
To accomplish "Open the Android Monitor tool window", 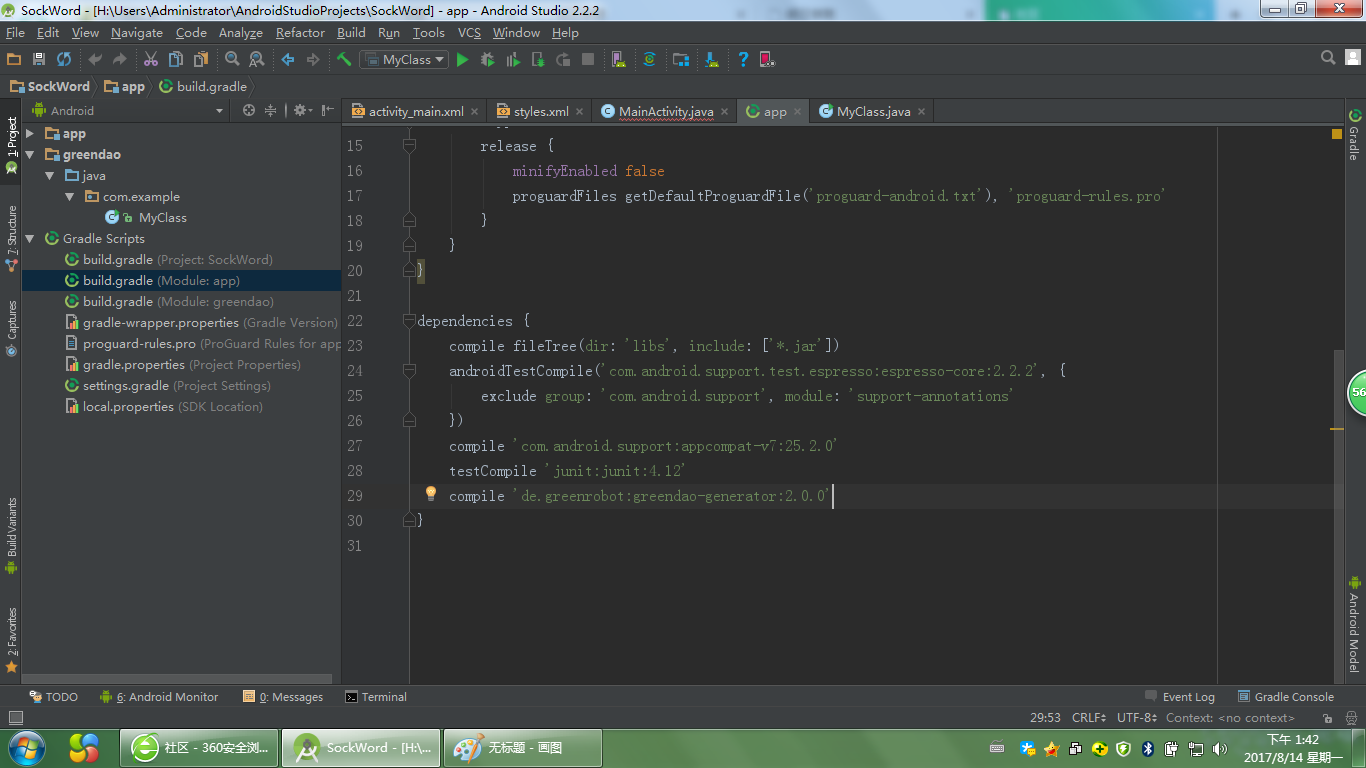I will tap(159, 697).
